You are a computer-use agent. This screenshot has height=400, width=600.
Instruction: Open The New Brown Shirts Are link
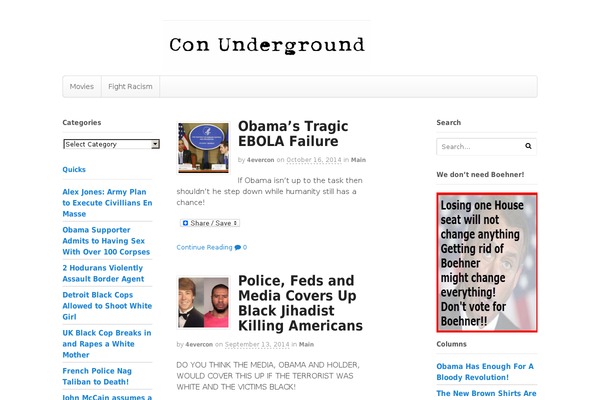486,393
